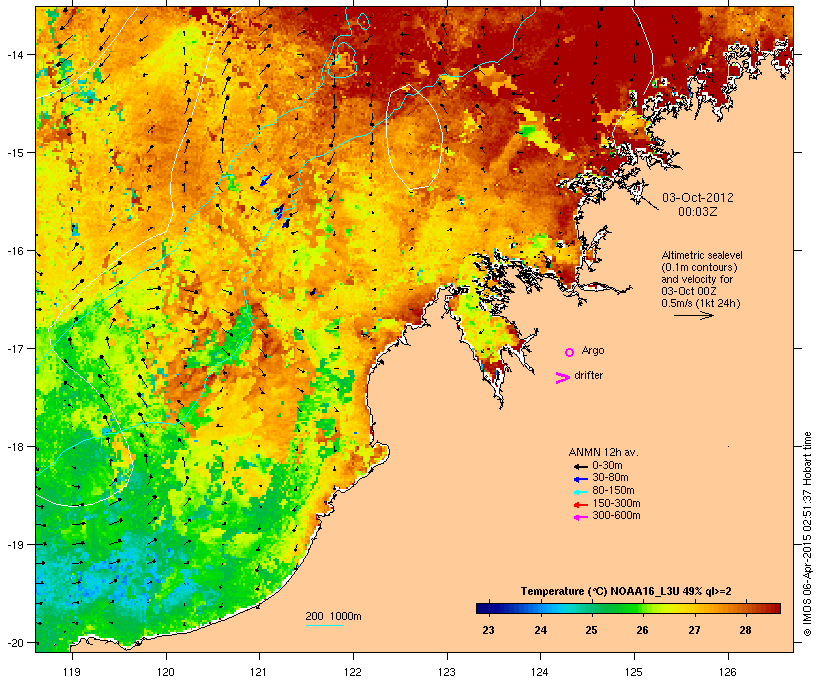Screen dimensions: 820x680
Task: Click colorbar tick label 23
Action: [x=488, y=630]
